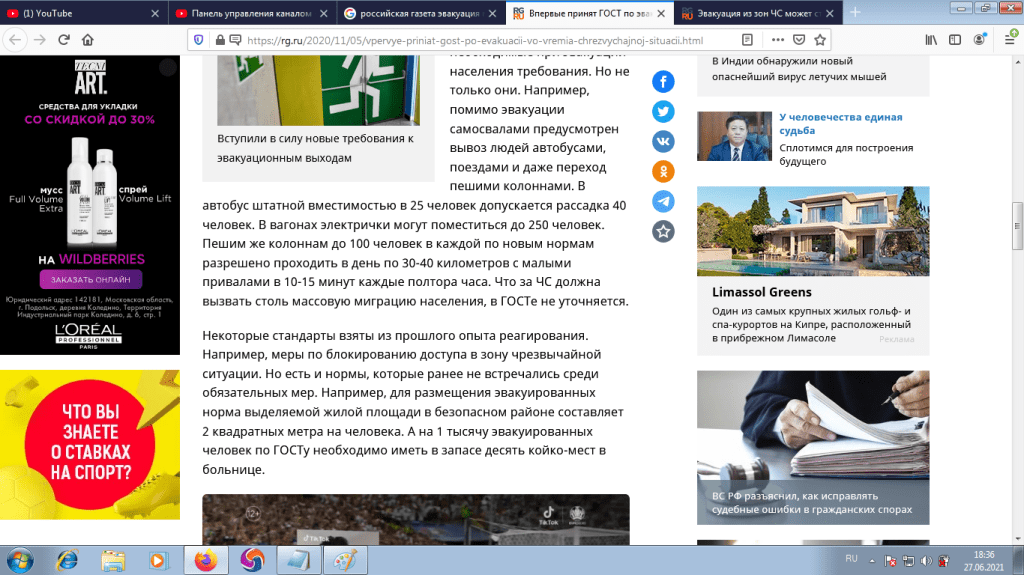Reload the page with the refresh button
The height and width of the screenshot is (575, 1024).
pos(64,40)
